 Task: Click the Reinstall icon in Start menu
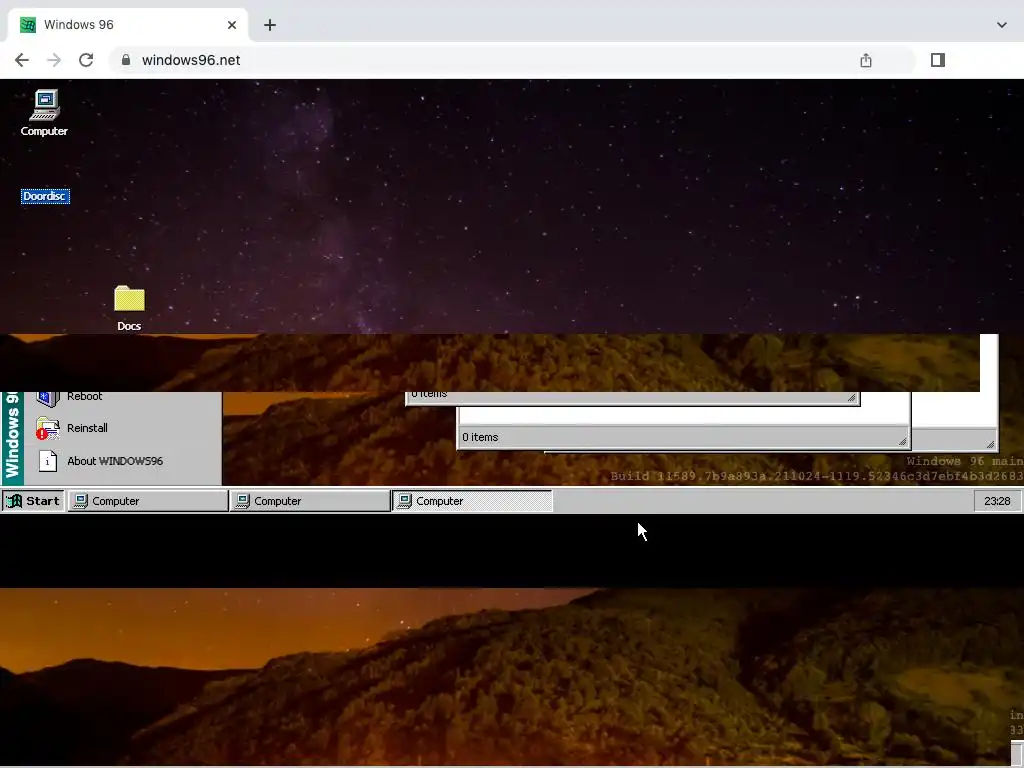point(48,428)
